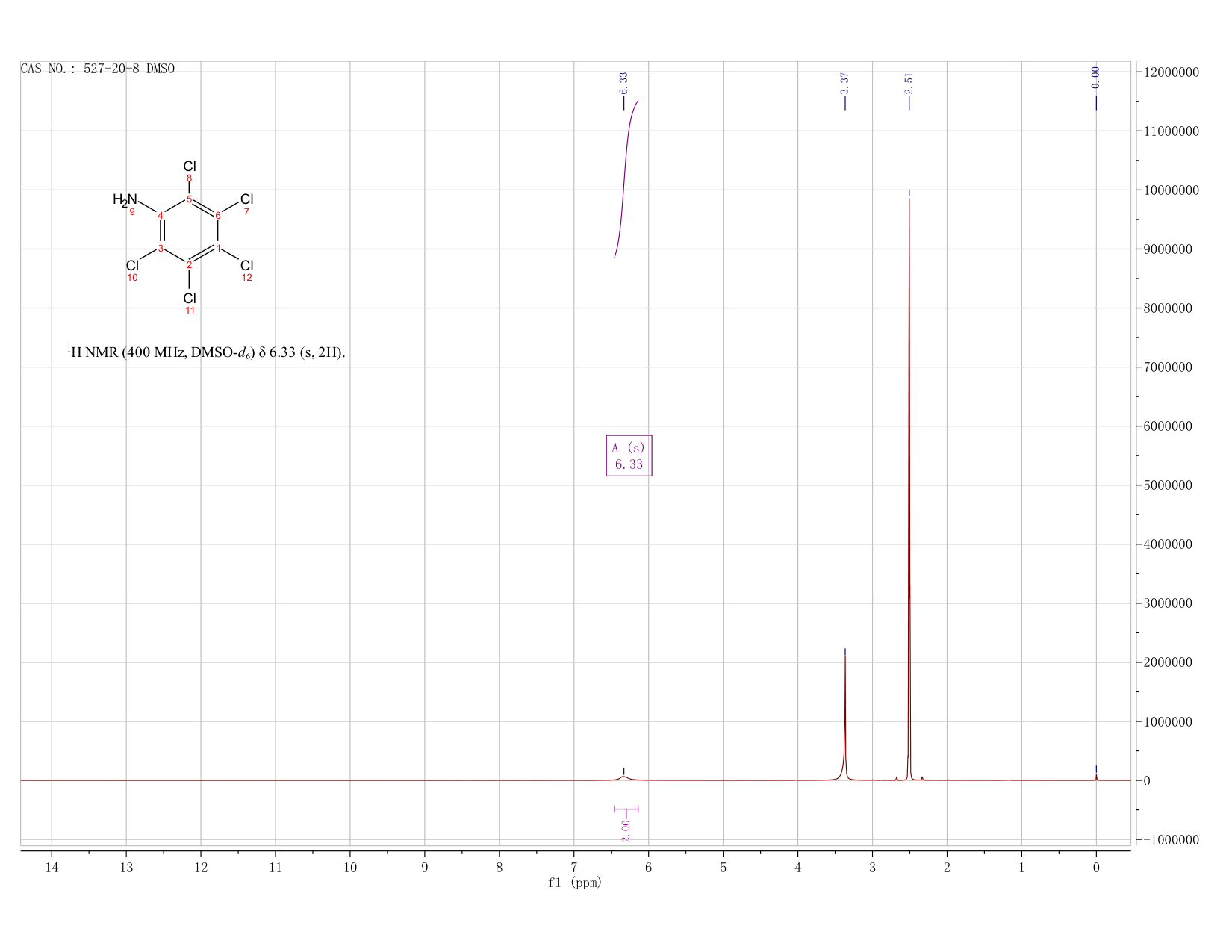This screenshot has height=952, width=1232.
Task: Click the water peak at 3.37 ppm
Action: click(x=845, y=717)
